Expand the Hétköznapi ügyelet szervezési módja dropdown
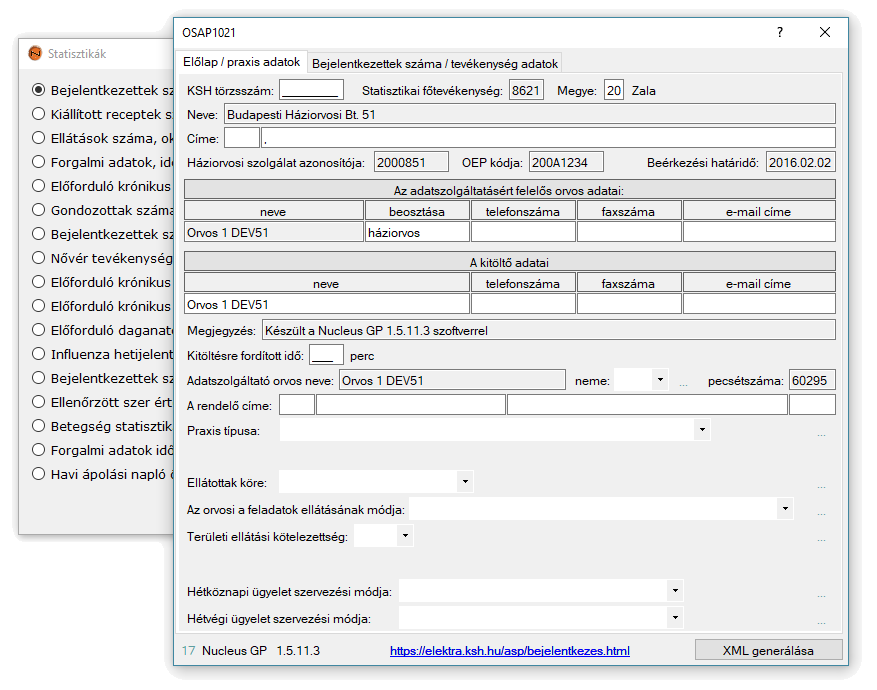 coord(675,590)
